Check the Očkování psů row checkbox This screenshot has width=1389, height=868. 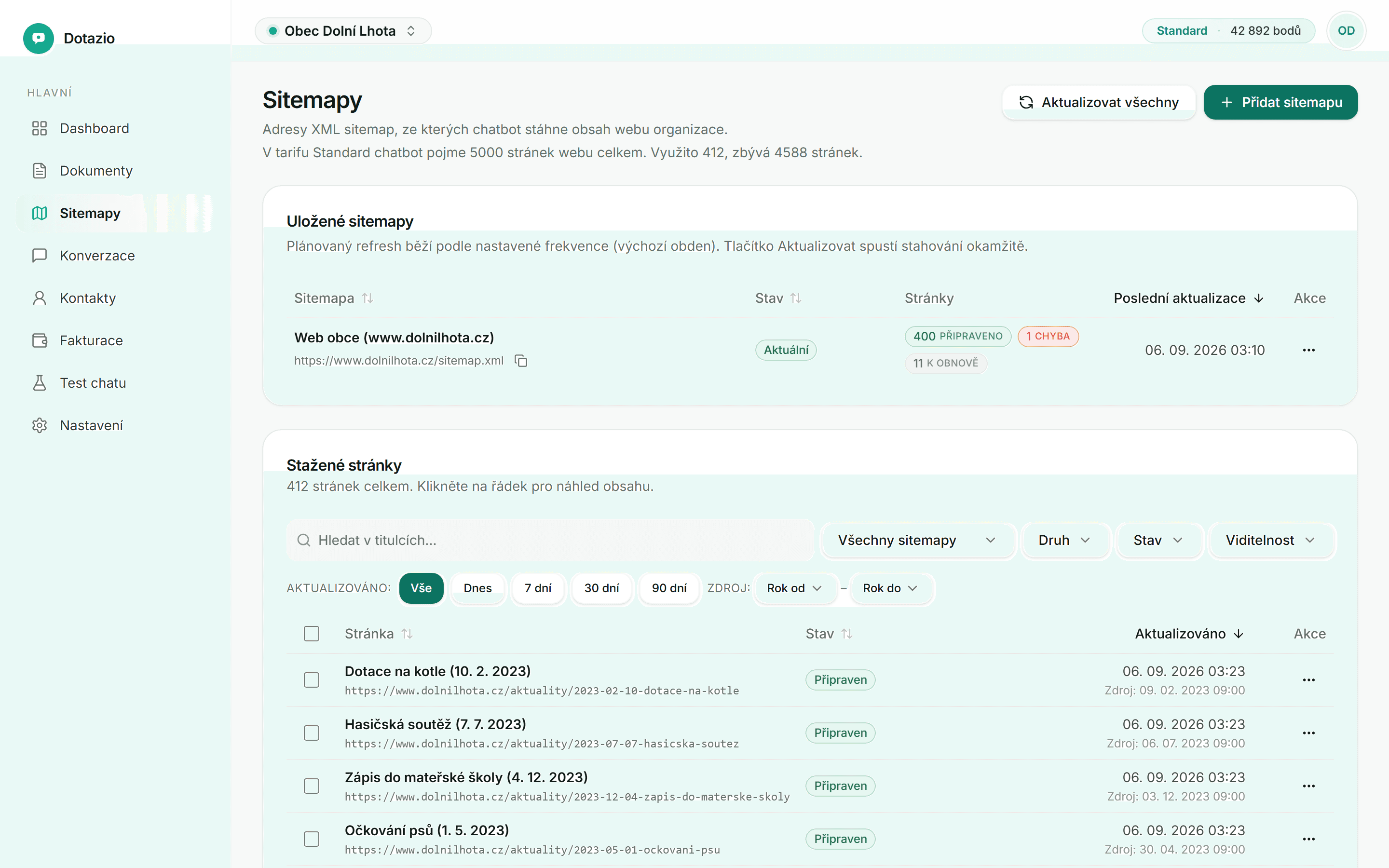coord(312,839)
